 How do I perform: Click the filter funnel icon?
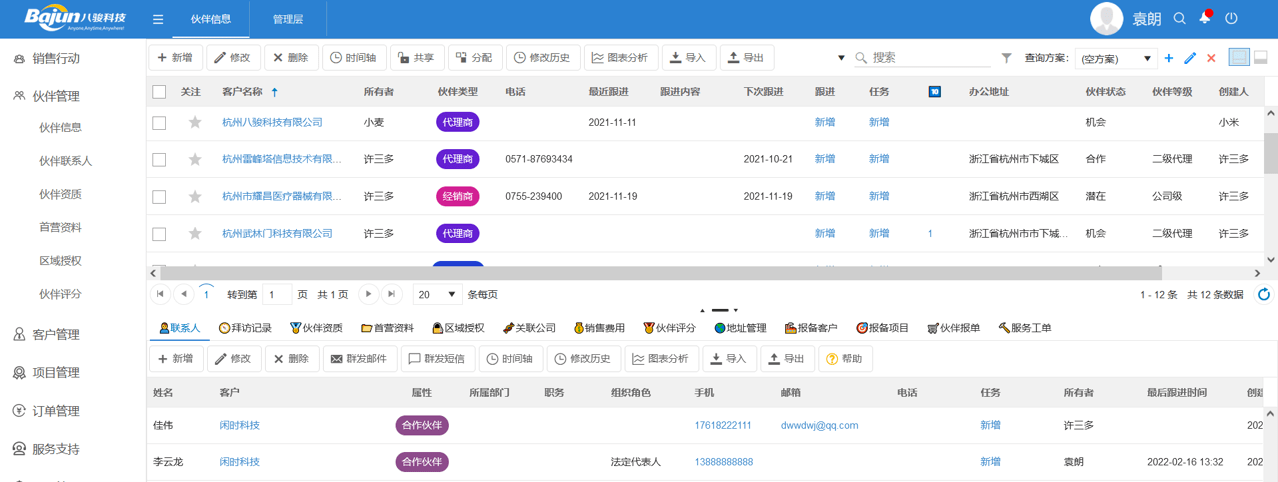(1006, 58)
